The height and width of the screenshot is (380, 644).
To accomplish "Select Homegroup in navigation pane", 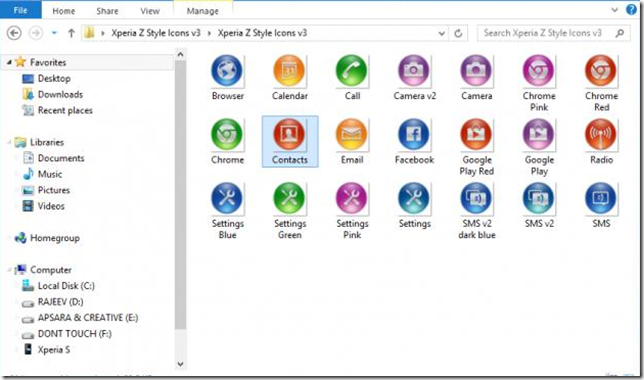I will click(55, 238).
